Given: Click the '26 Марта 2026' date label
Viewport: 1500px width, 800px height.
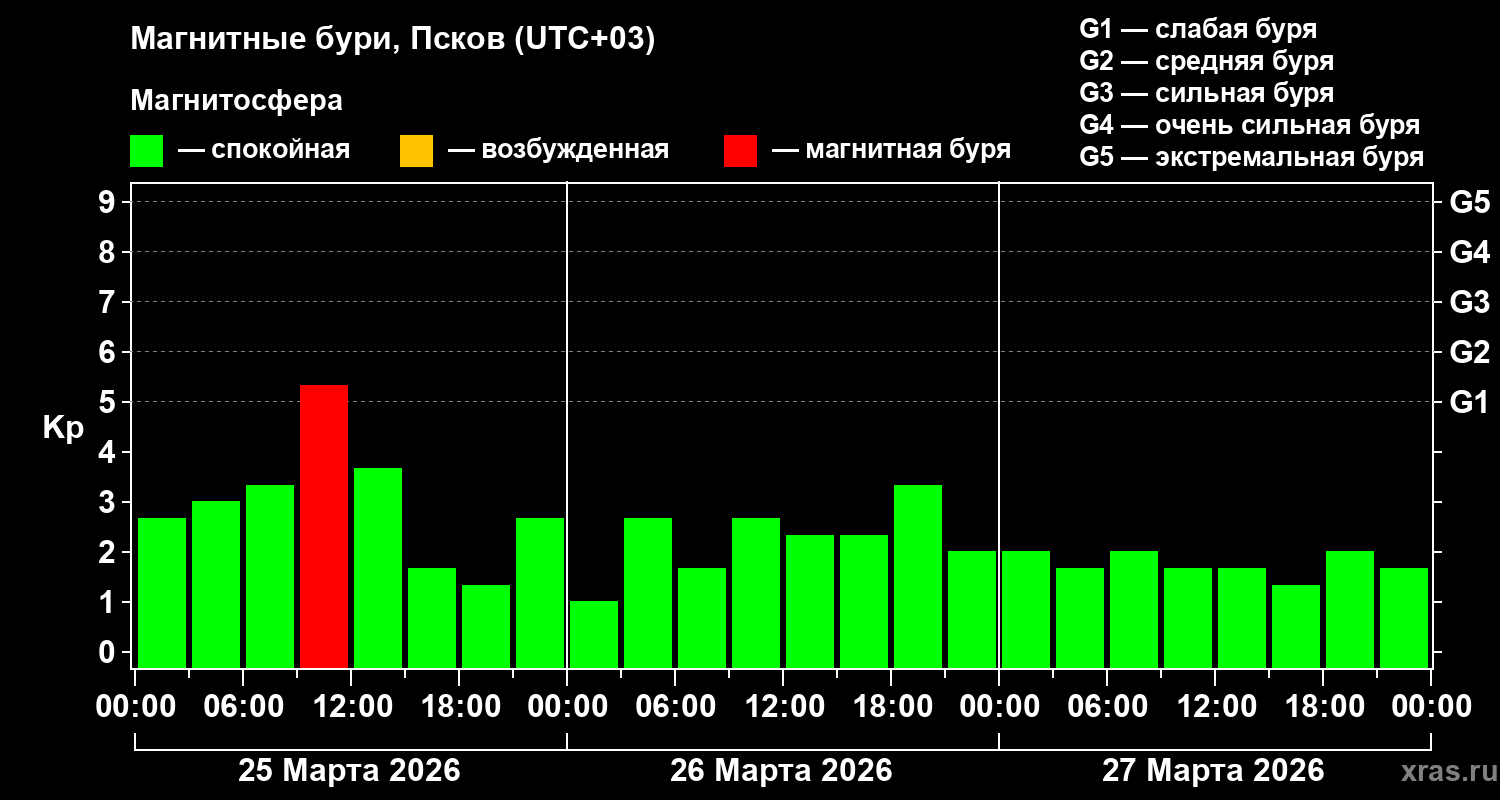Looking at the screenshot, I should pos(781,770).
